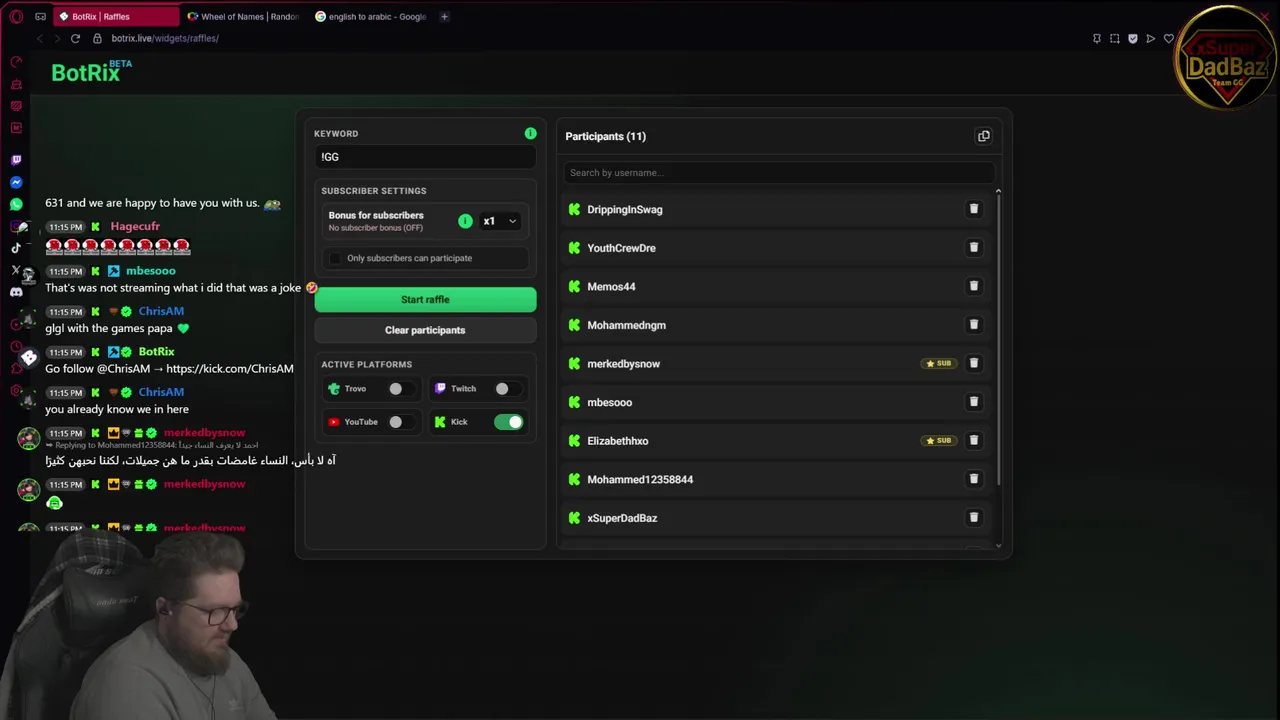Open Messenger in the Opera sidebar
Image resolution: width=1280 pixels, height=720 pixels.
(x=16, y=182)
